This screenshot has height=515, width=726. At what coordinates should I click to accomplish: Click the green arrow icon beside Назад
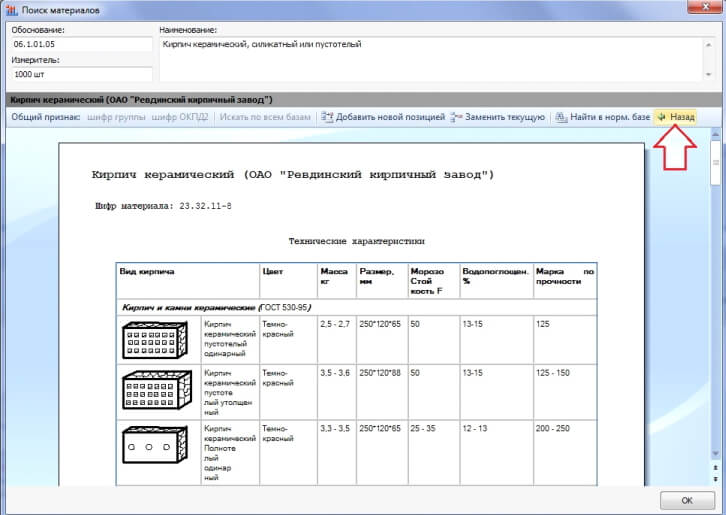[x=662, y=117]
